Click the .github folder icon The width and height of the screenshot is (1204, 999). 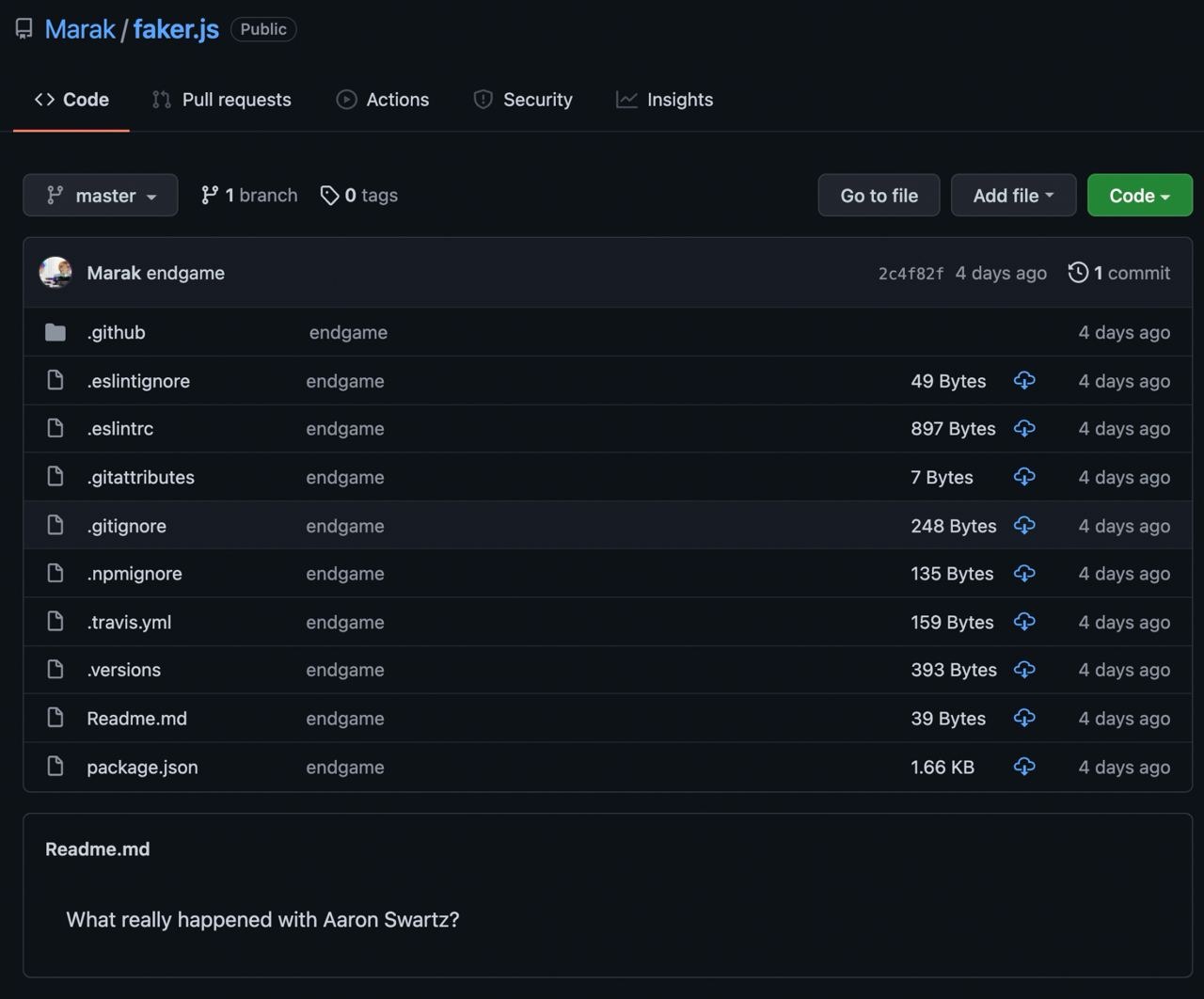[x=55, y=332]
